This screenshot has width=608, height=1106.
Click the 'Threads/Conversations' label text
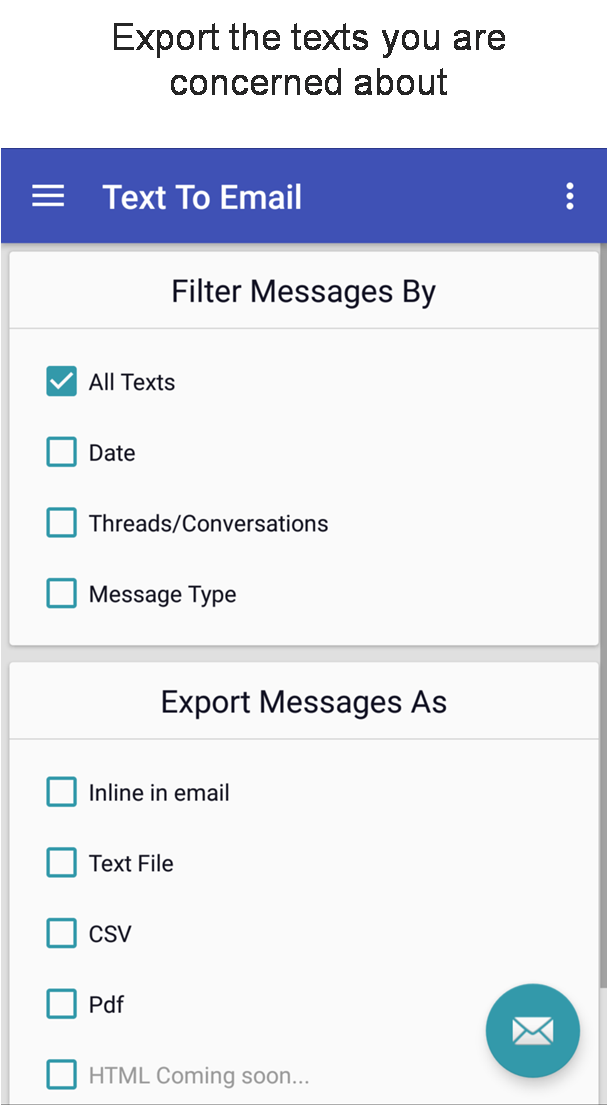[208, 523]
